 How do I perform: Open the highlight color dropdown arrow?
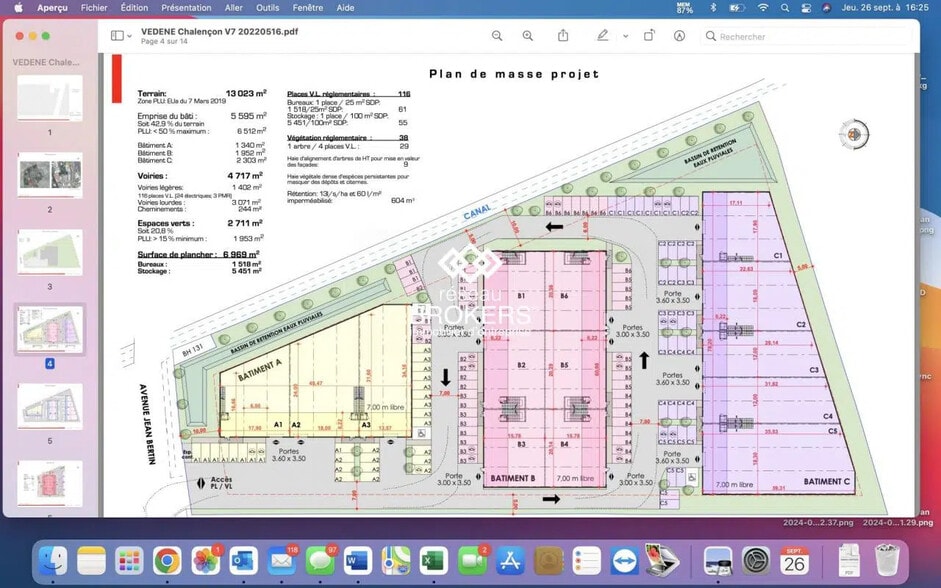[x=625, y=36]
